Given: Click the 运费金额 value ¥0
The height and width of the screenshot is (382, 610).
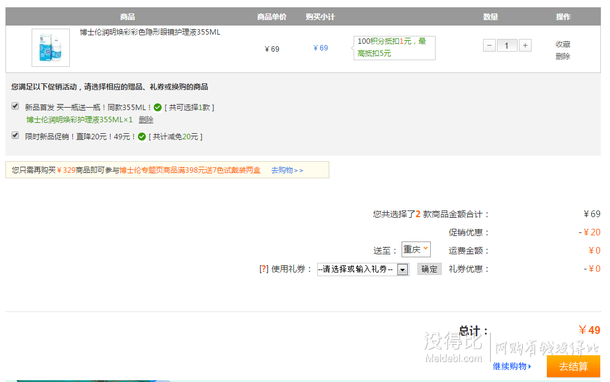Looking at the screenshot, I should pos(594,251).
